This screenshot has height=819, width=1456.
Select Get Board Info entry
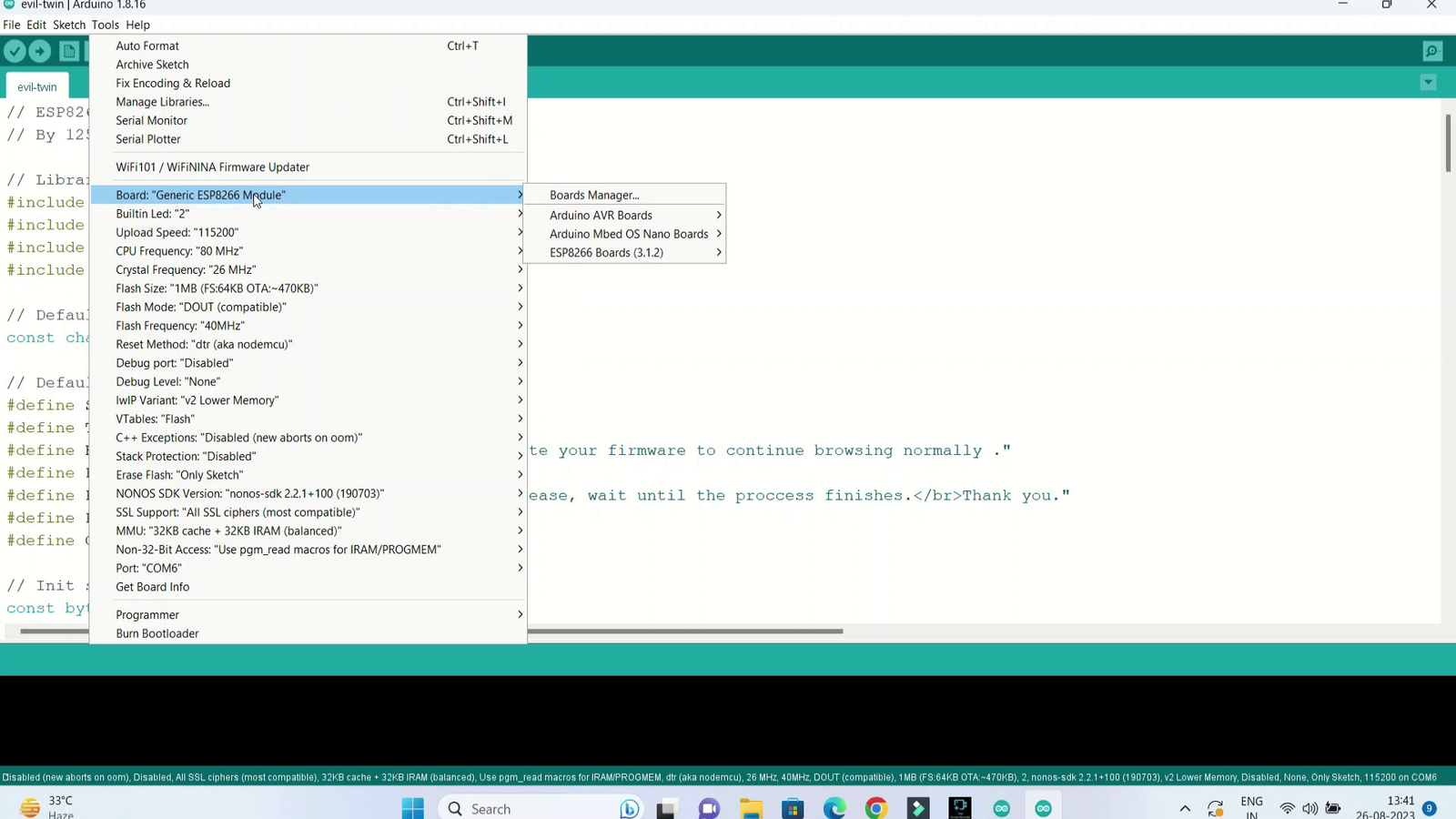pyautogui.click(x=153, y=587)
